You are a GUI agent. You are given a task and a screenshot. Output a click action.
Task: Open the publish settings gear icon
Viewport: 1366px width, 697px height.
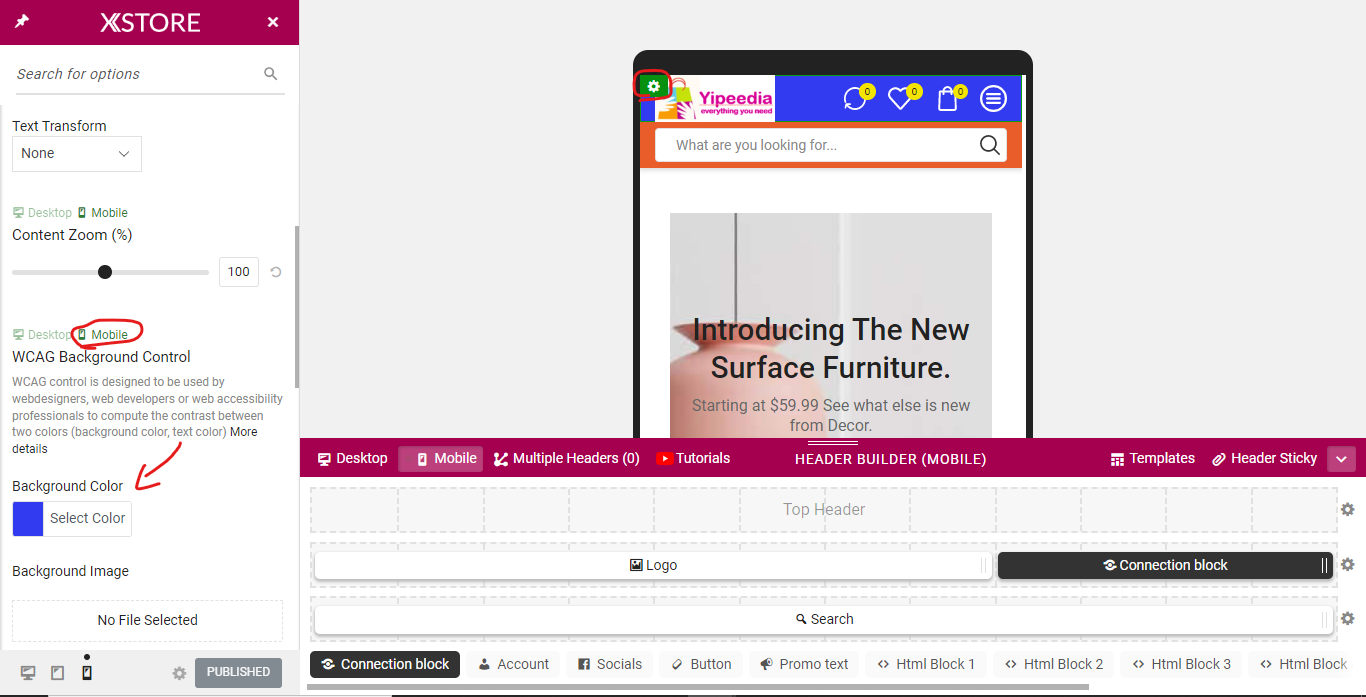point(179,673)
